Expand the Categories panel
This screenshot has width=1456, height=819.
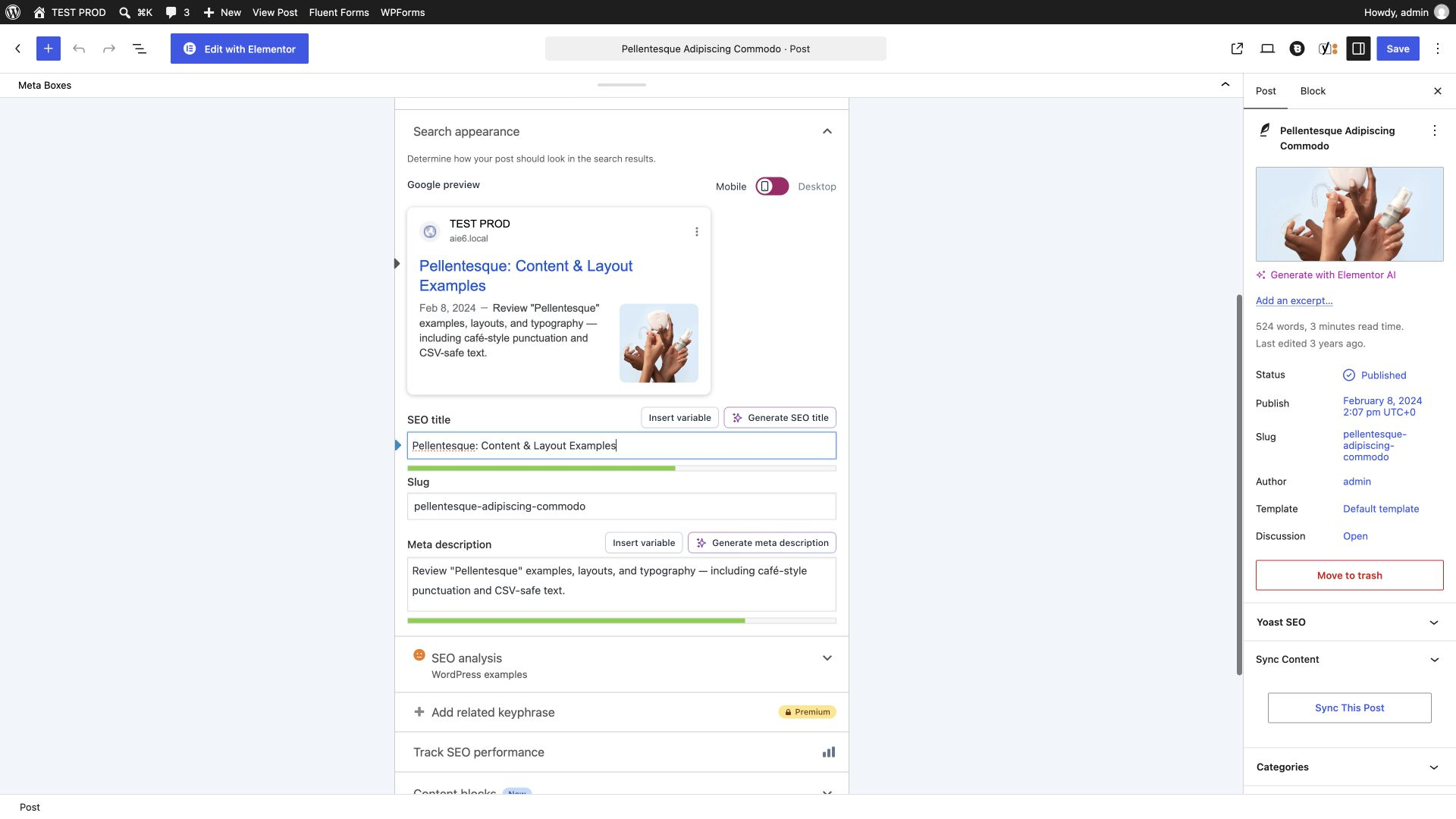point(1349,767)
